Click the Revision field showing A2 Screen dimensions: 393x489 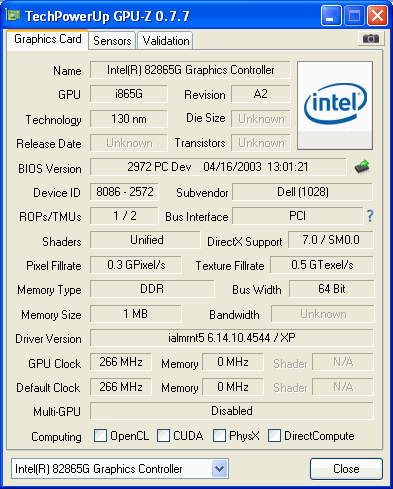261,94
